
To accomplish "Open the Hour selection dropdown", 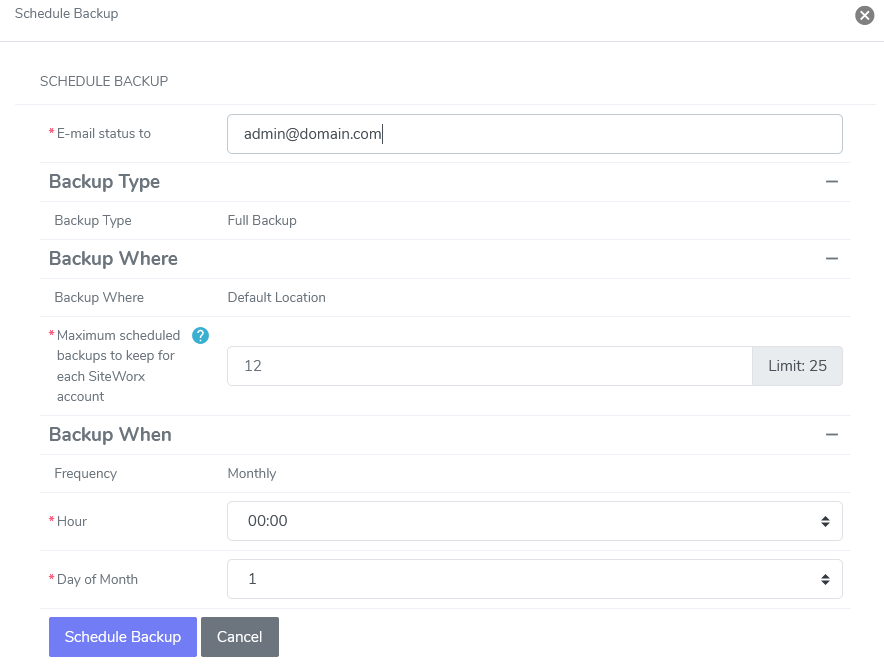I will click(535, 521).
